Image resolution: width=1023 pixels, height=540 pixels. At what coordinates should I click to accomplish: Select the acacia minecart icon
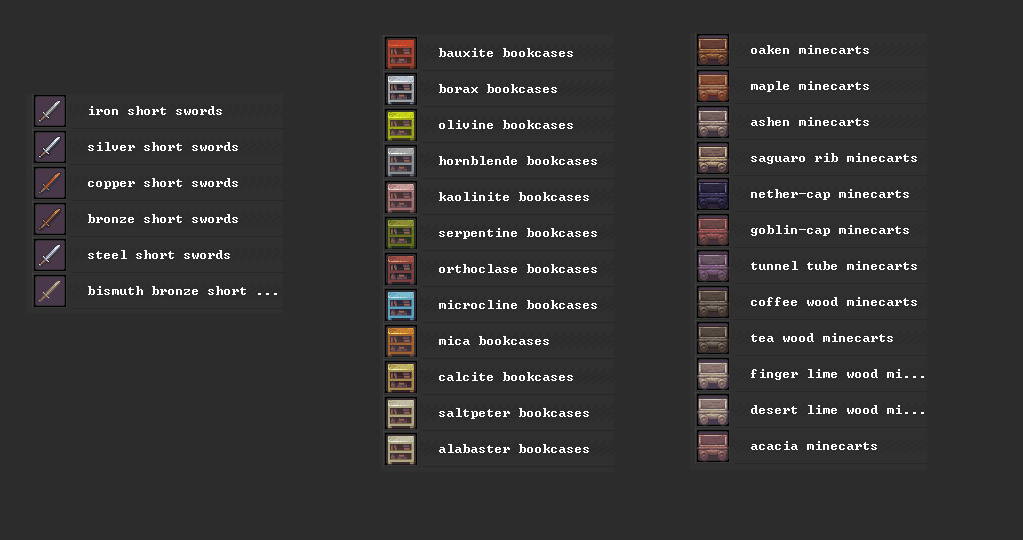click(x=712, y=446)
